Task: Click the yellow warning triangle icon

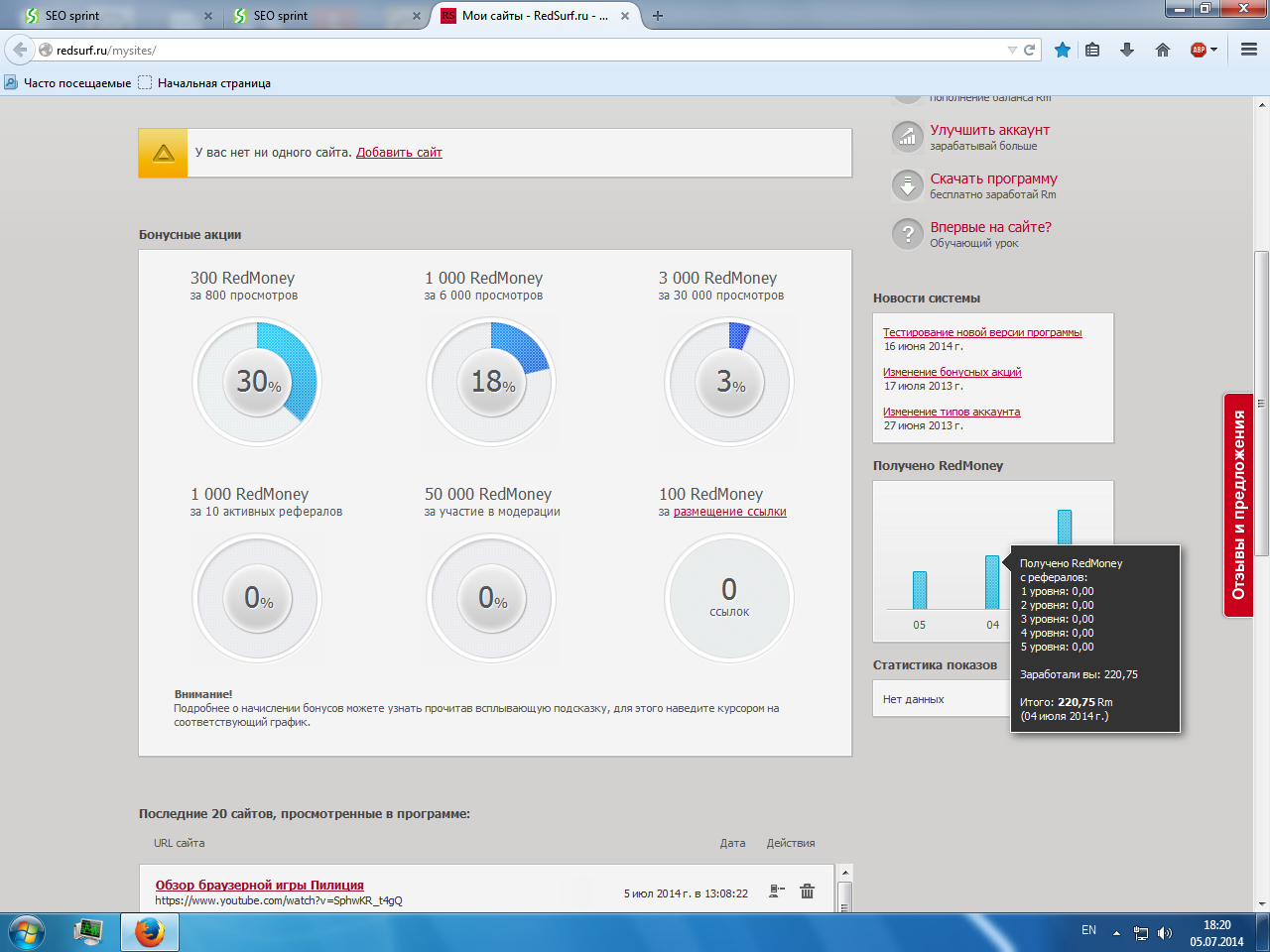Action: [x=164, y=154]
